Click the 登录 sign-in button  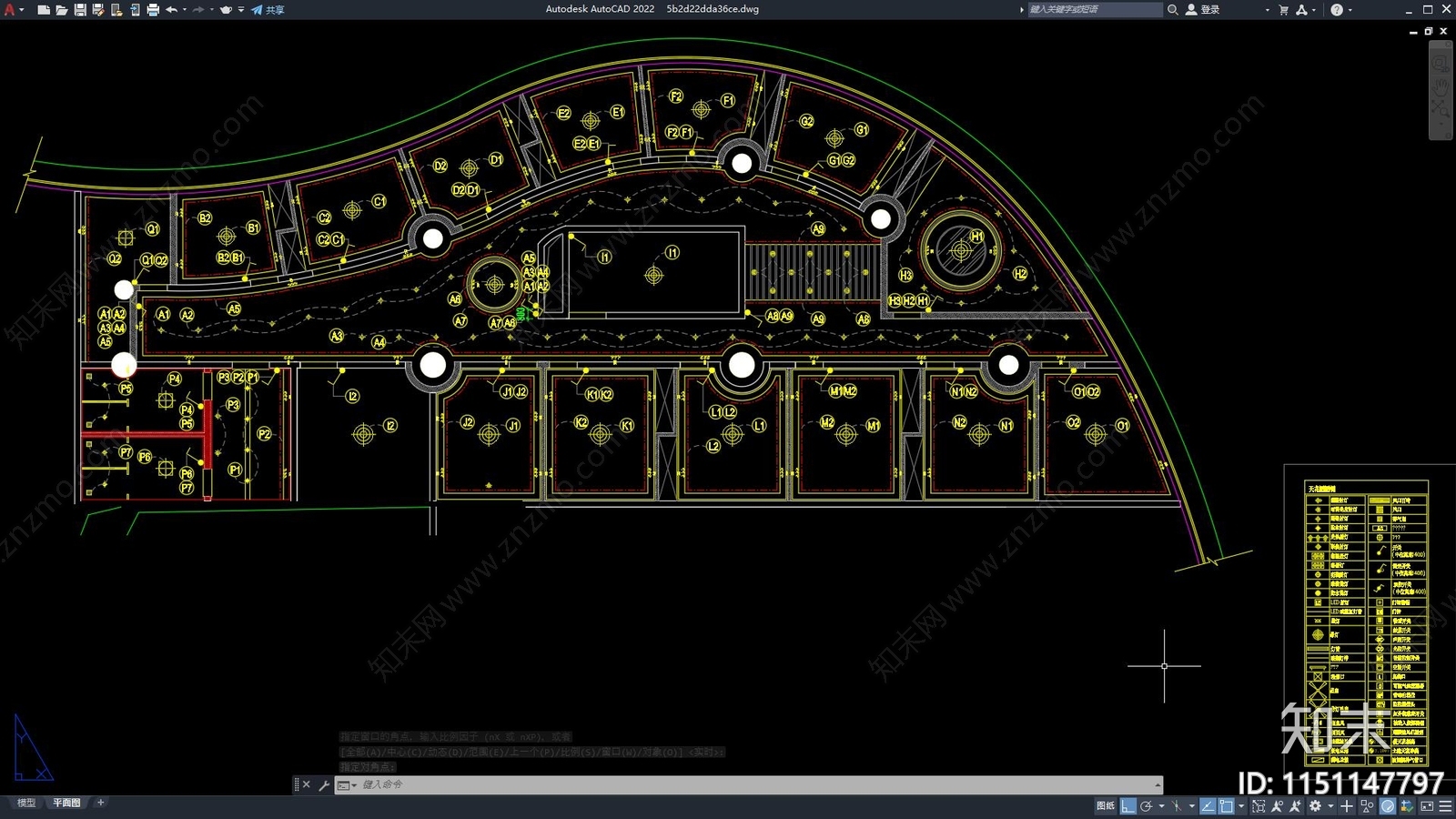pos(1202,9)
